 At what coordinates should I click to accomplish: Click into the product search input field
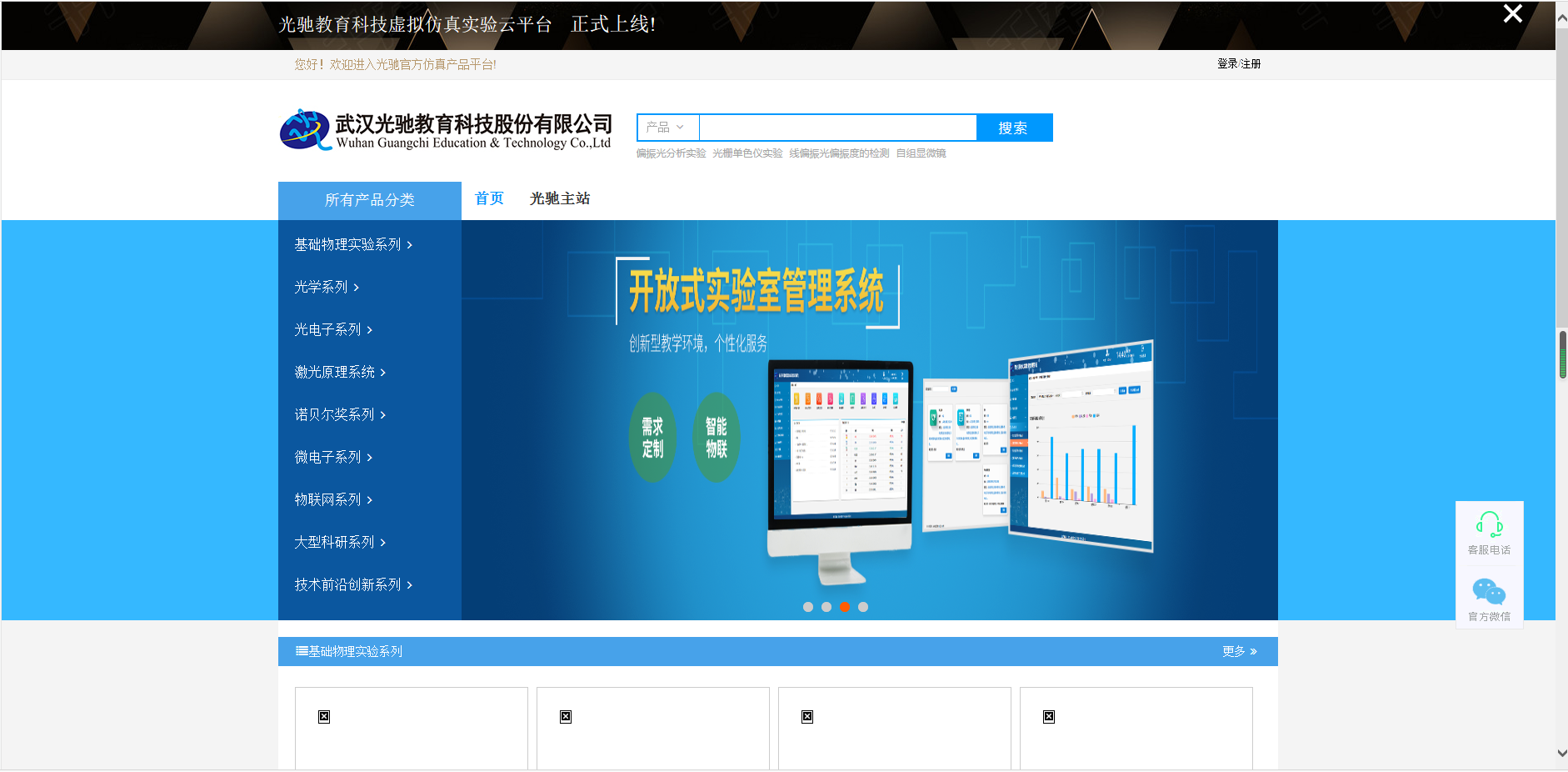(837, 128)
